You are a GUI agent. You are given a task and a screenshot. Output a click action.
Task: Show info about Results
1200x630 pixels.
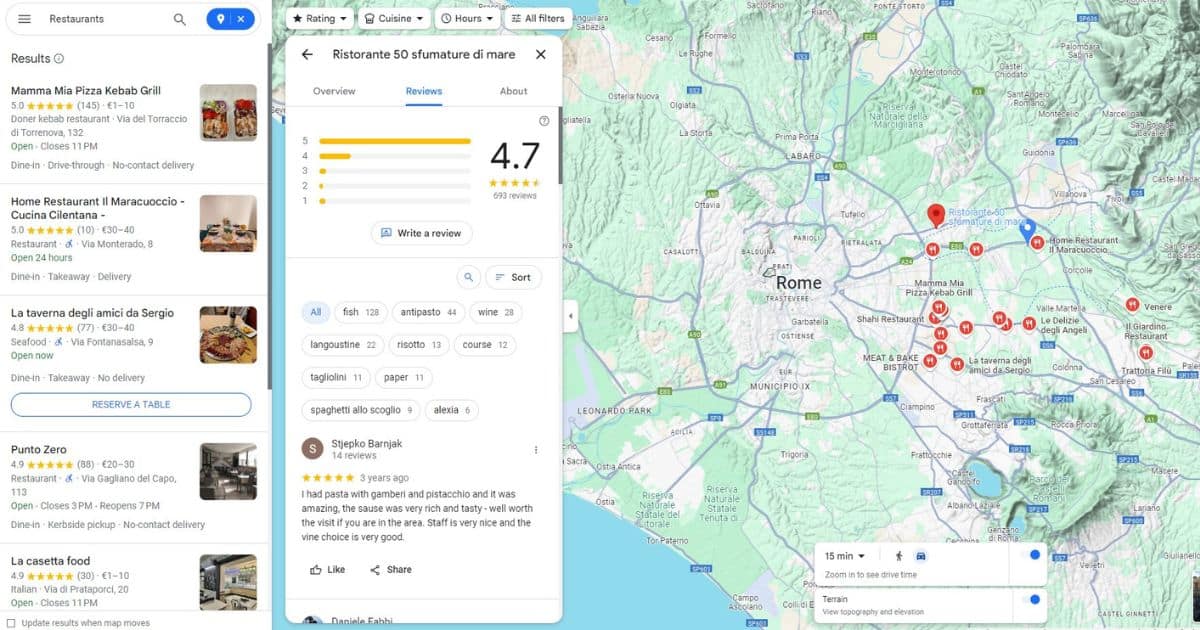[x=59, y=59]
